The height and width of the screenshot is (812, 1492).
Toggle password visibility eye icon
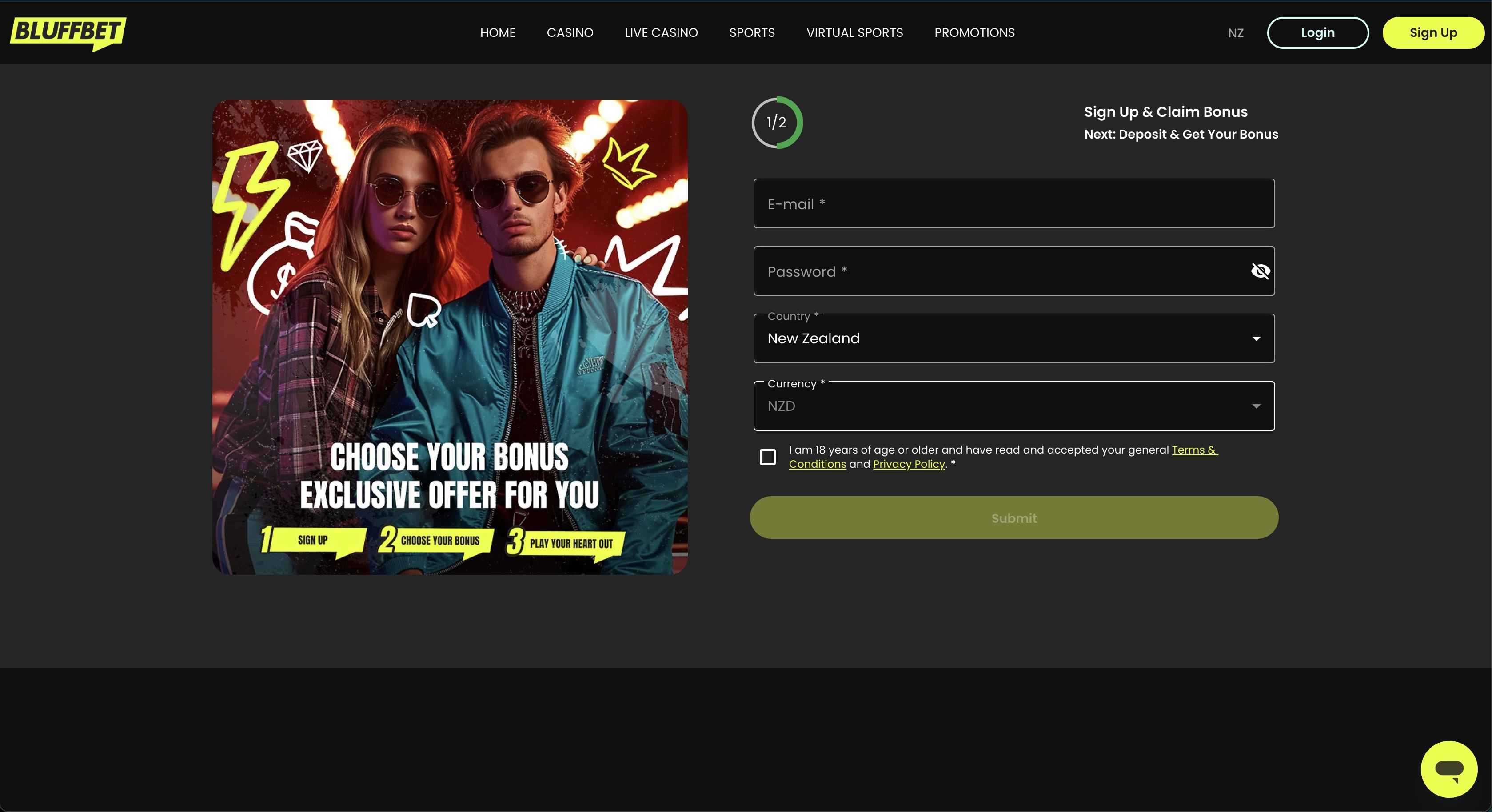click(1261, 271)
